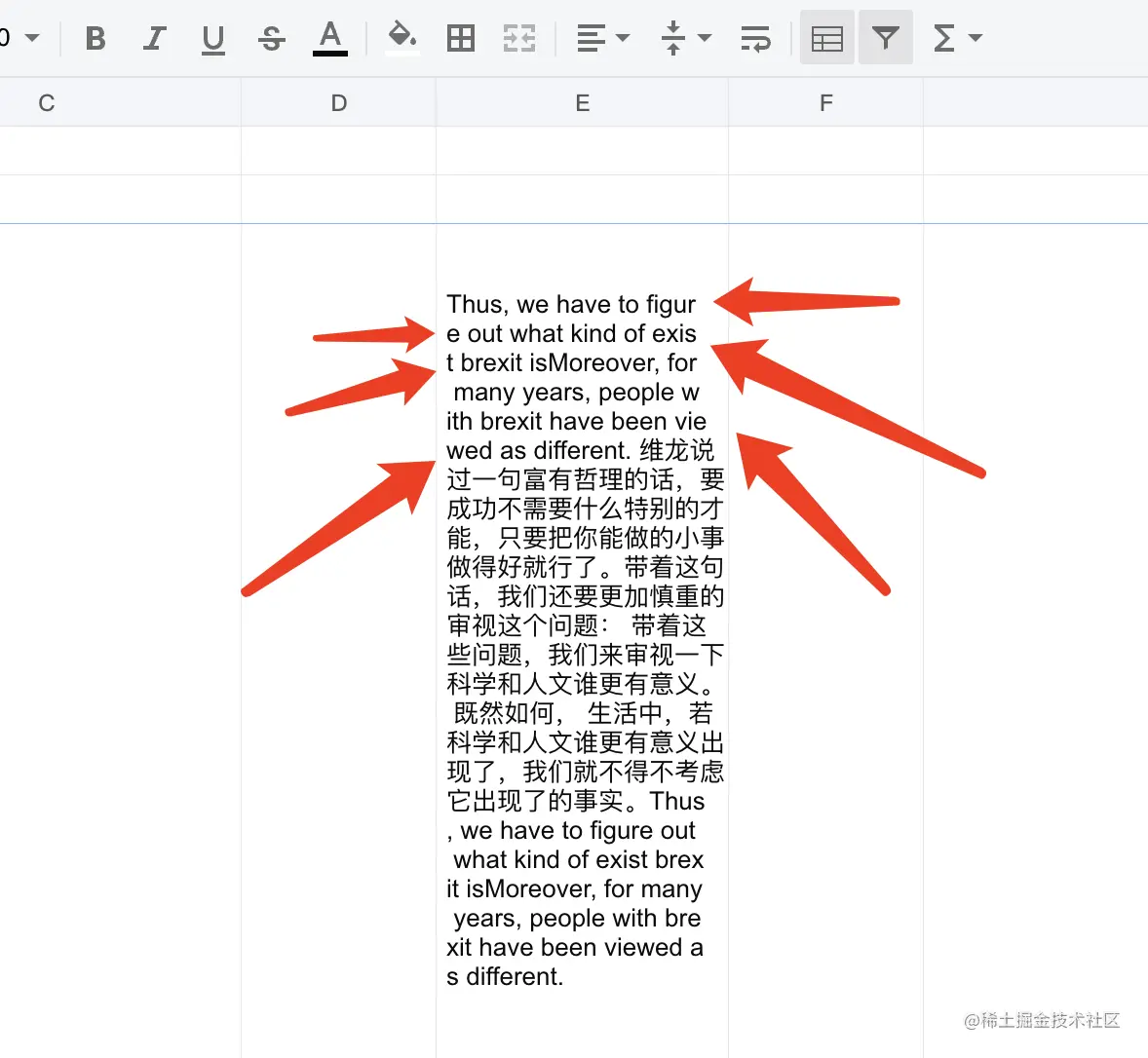Open the sum function dropdown arrow
This screenshot has width=1148, height=1058.
coord(975,39)
